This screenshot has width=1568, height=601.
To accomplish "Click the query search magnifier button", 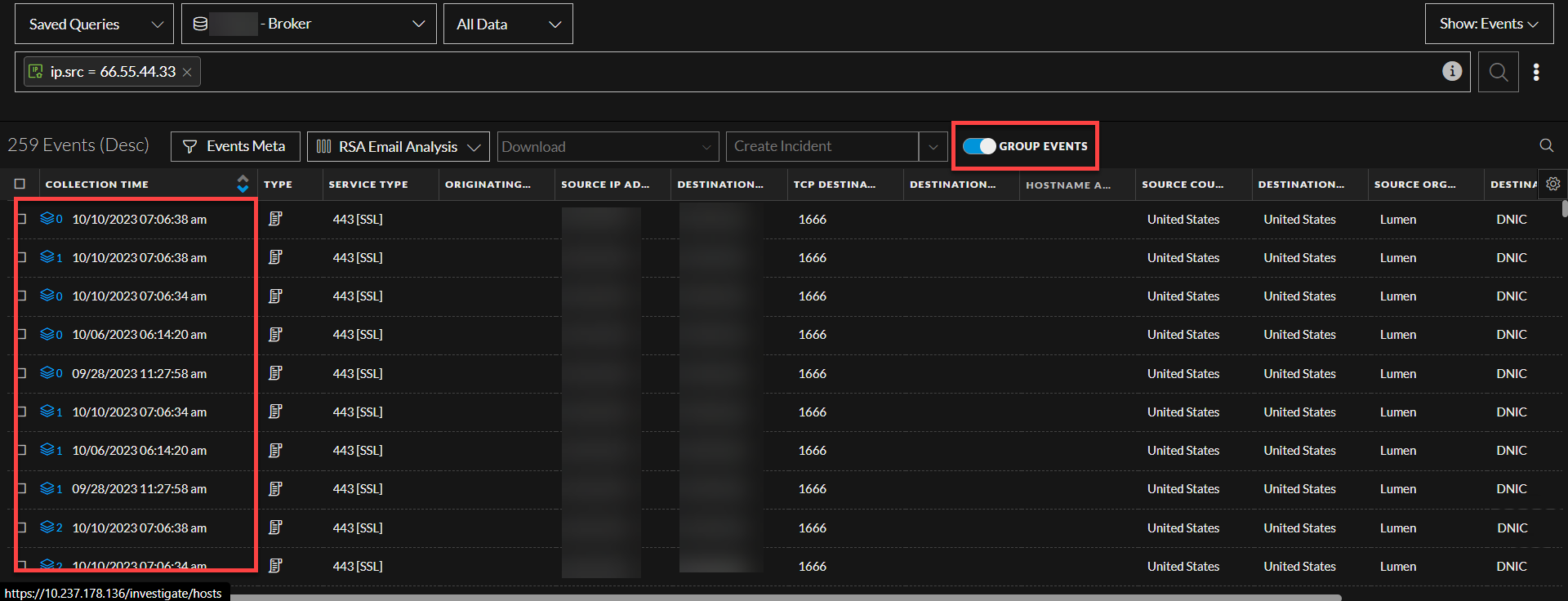I will pos(1498,72).
